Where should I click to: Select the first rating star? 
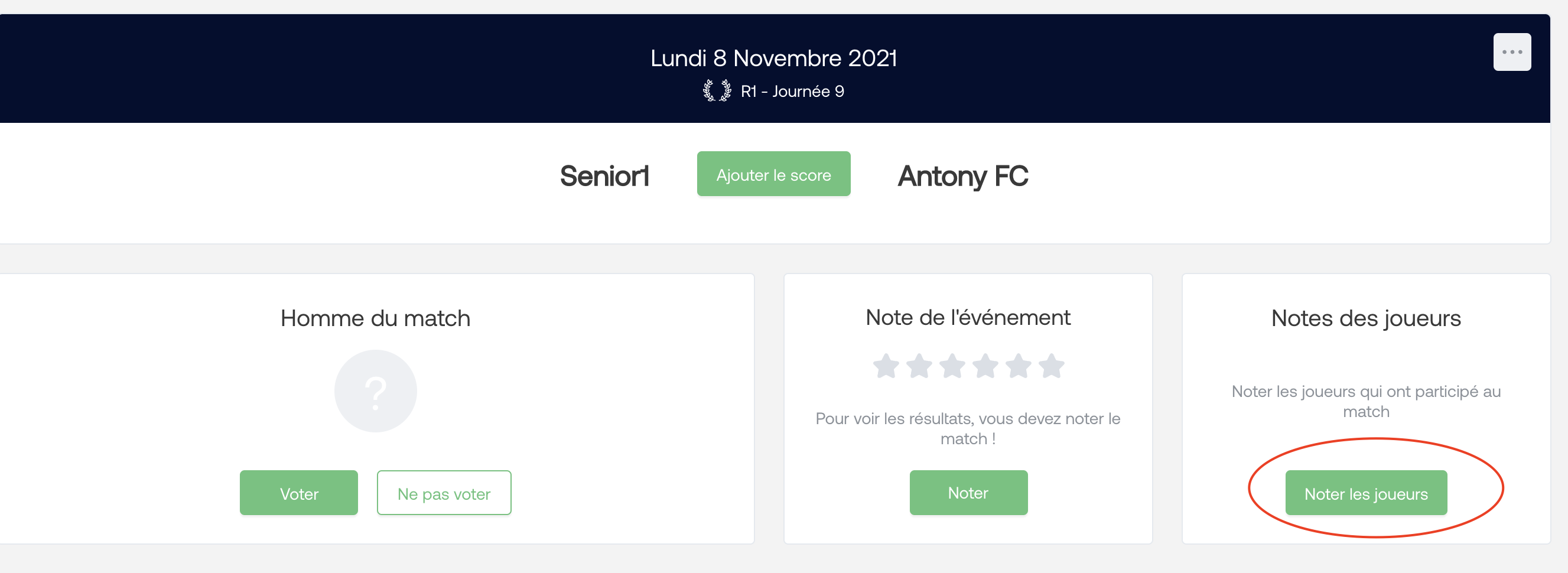(x=886, y=367)
